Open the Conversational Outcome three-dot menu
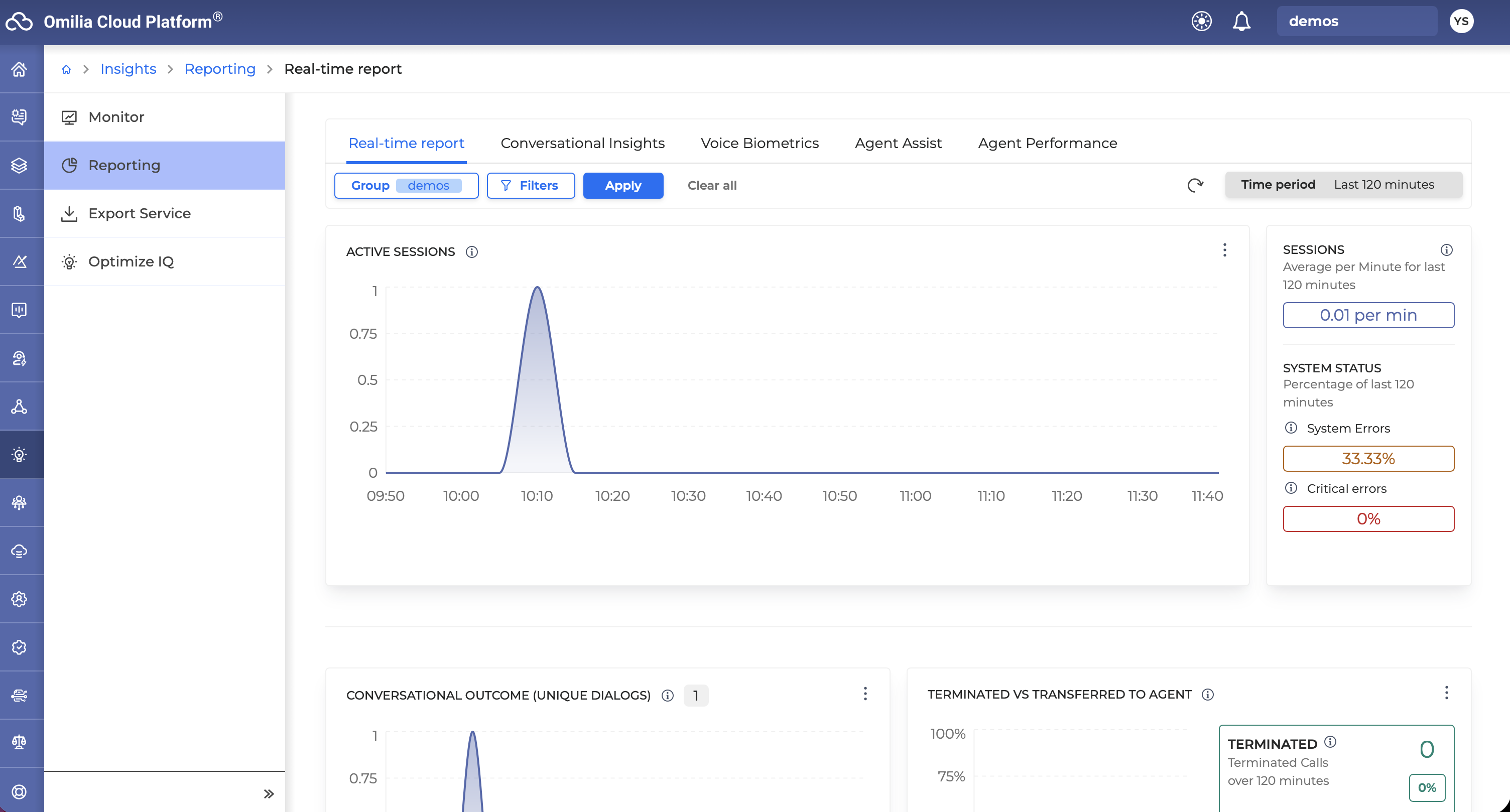Screen dimensions: 1510x812 pos(865,694)
